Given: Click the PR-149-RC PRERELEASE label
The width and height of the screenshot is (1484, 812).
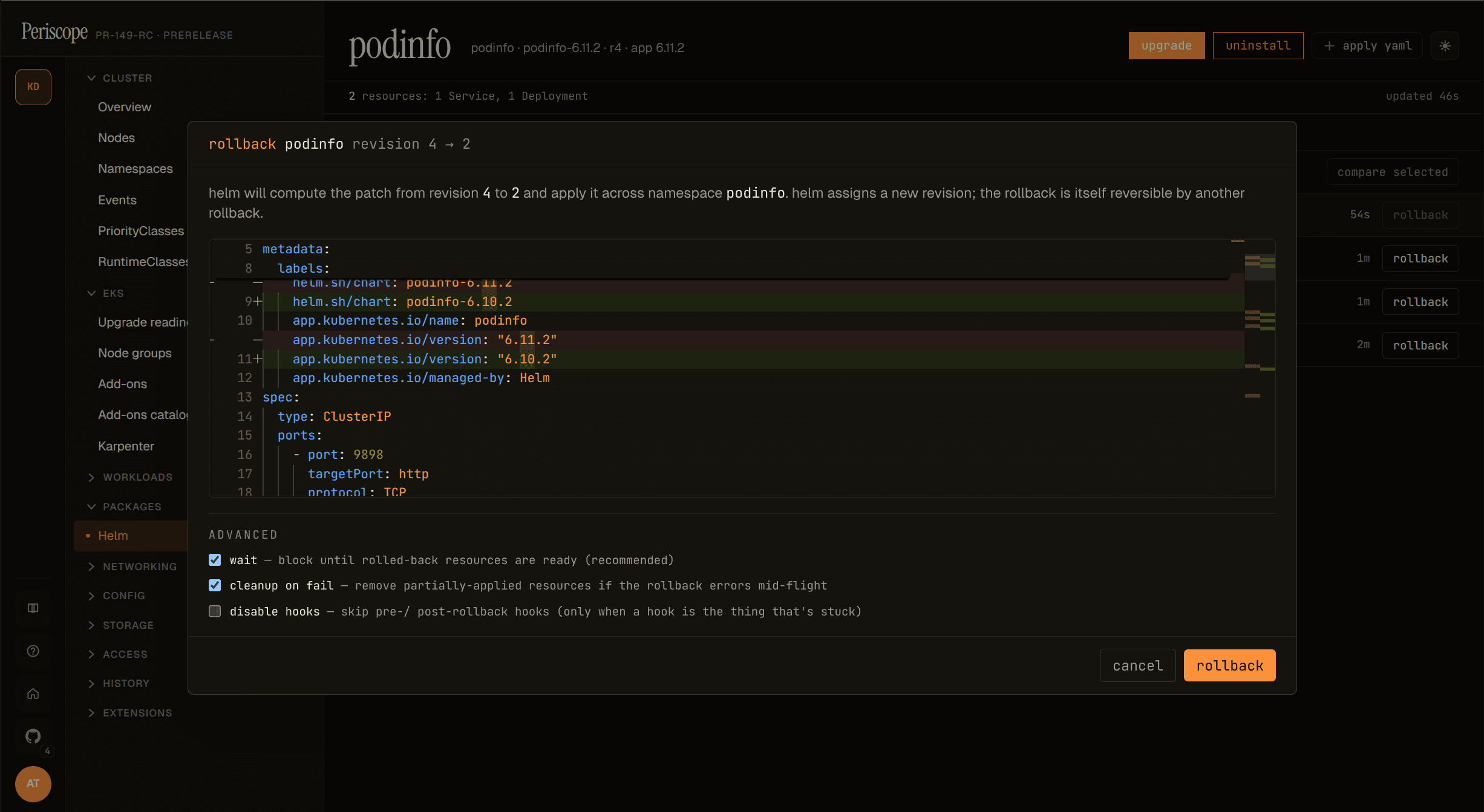Looking at the screenshot, I should tap(164, 35).
